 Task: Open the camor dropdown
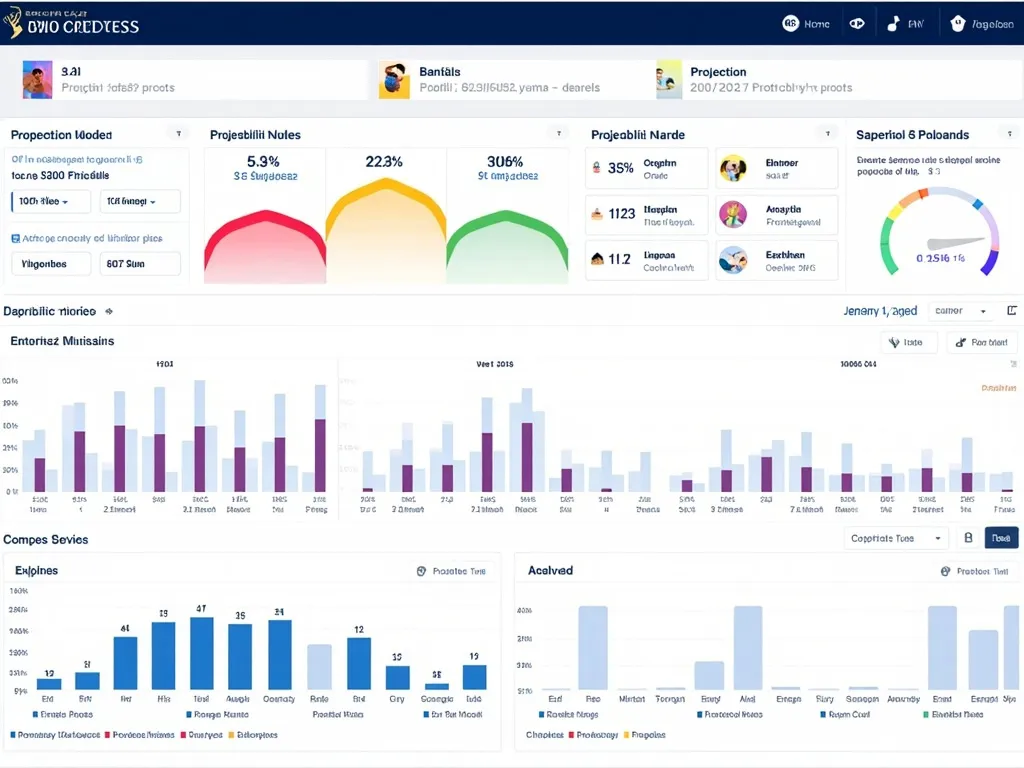(x=961, y=311)
